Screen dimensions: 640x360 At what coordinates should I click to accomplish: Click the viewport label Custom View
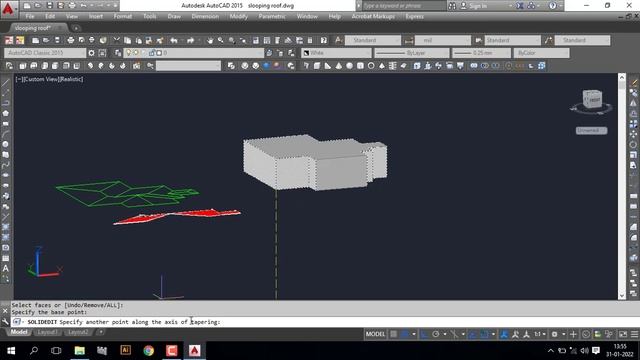pos(40,79)
